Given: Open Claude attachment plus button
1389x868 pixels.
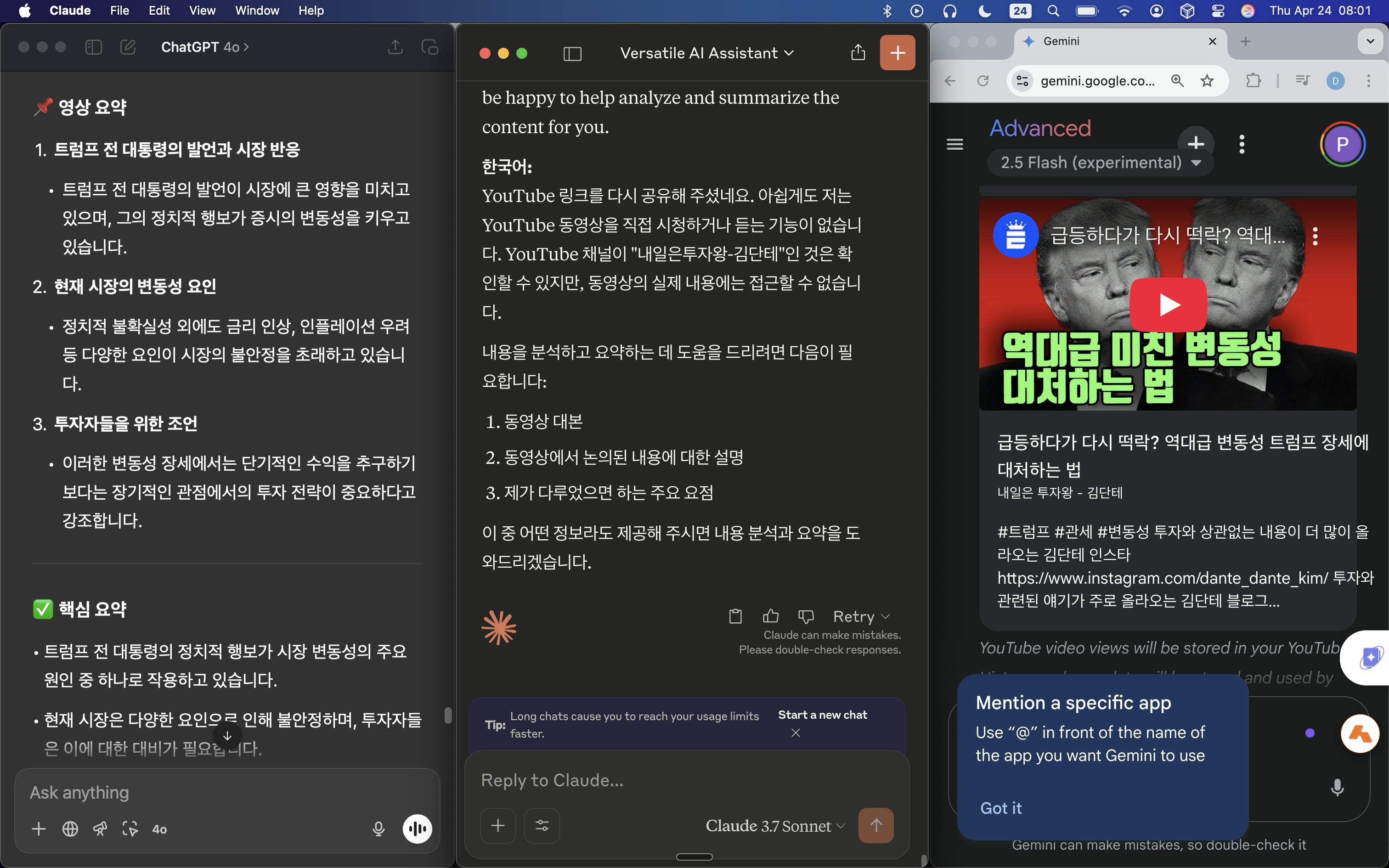Looking at the screenshot, I should 498,826.
